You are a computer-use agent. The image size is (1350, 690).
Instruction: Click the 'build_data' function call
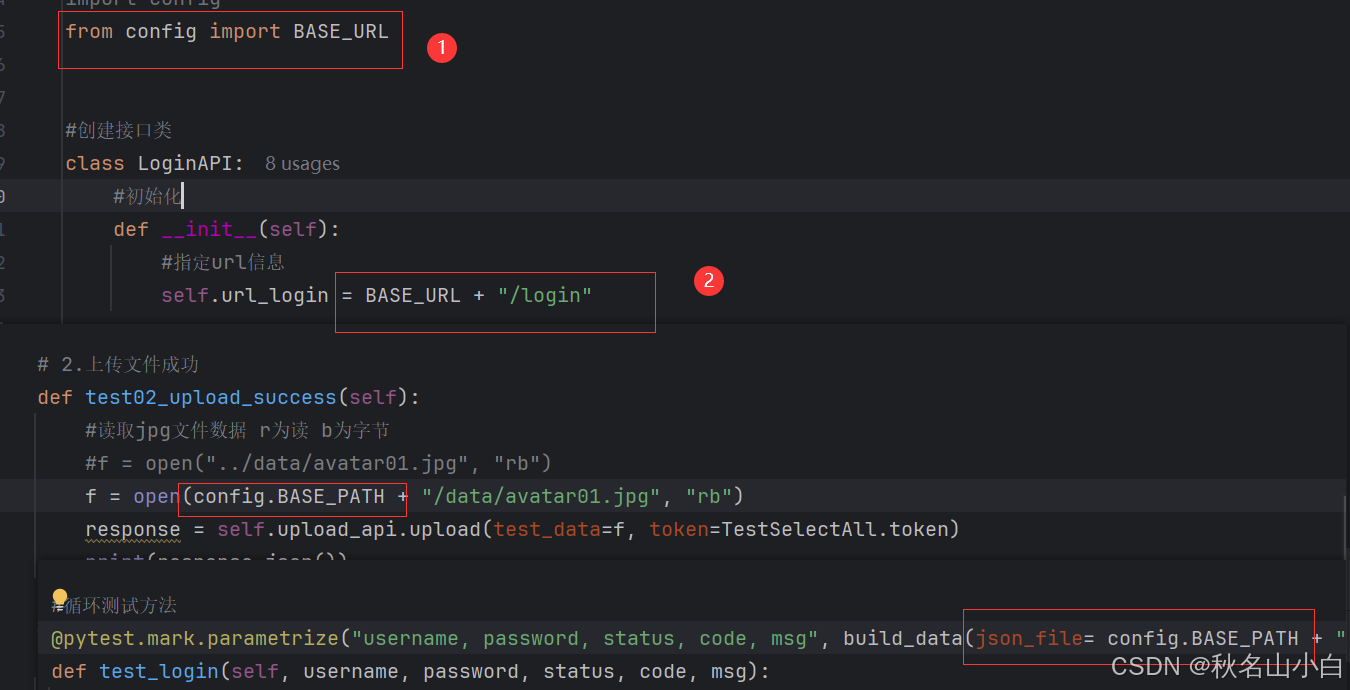[x=903, y=638]
